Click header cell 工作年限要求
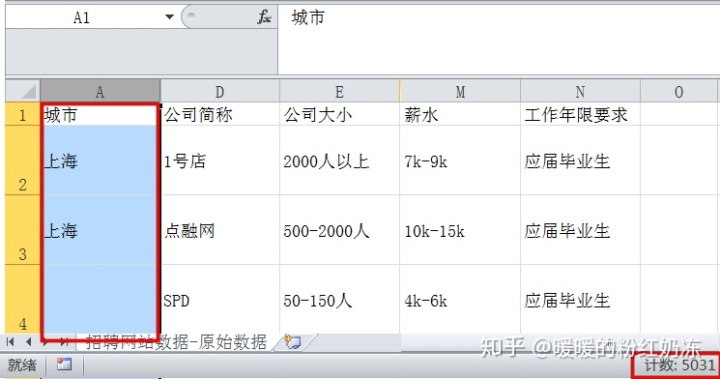Image resolution: width=720 pixels, height=379 pixels. point(580,114)
